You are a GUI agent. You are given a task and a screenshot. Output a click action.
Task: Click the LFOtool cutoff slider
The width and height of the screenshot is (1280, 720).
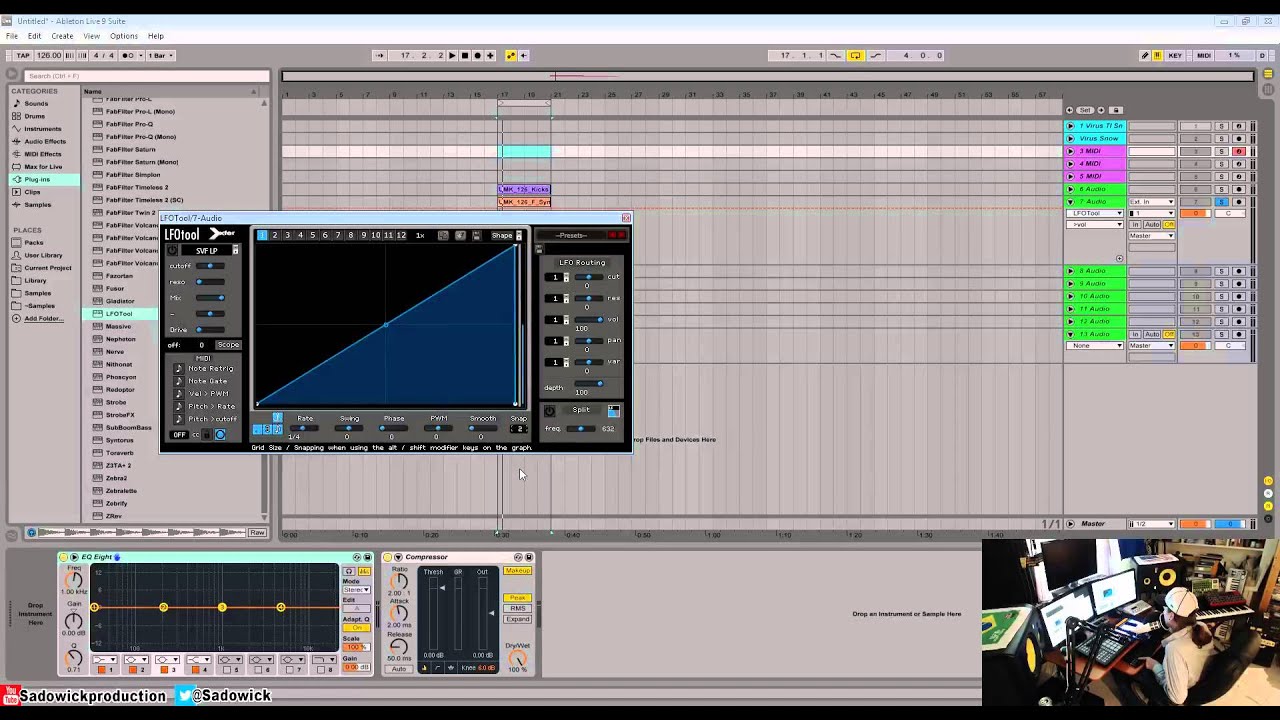[x=212, y=266]
